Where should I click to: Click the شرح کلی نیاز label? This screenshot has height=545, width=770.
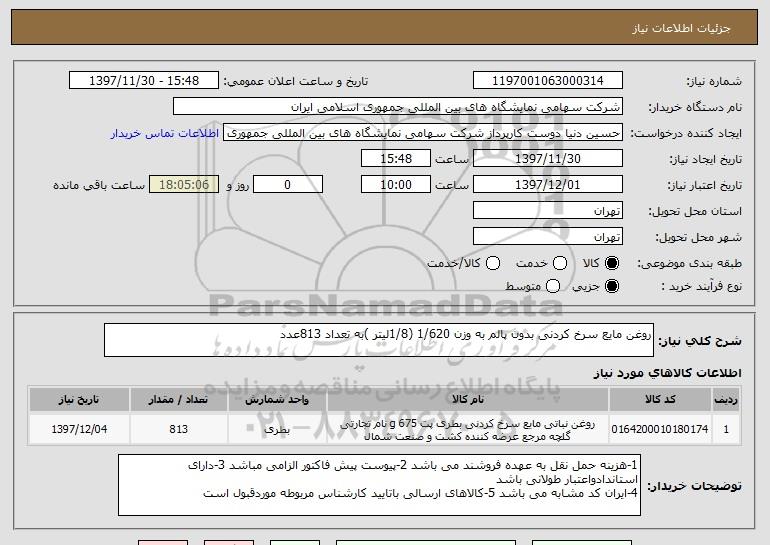[700, 341]
